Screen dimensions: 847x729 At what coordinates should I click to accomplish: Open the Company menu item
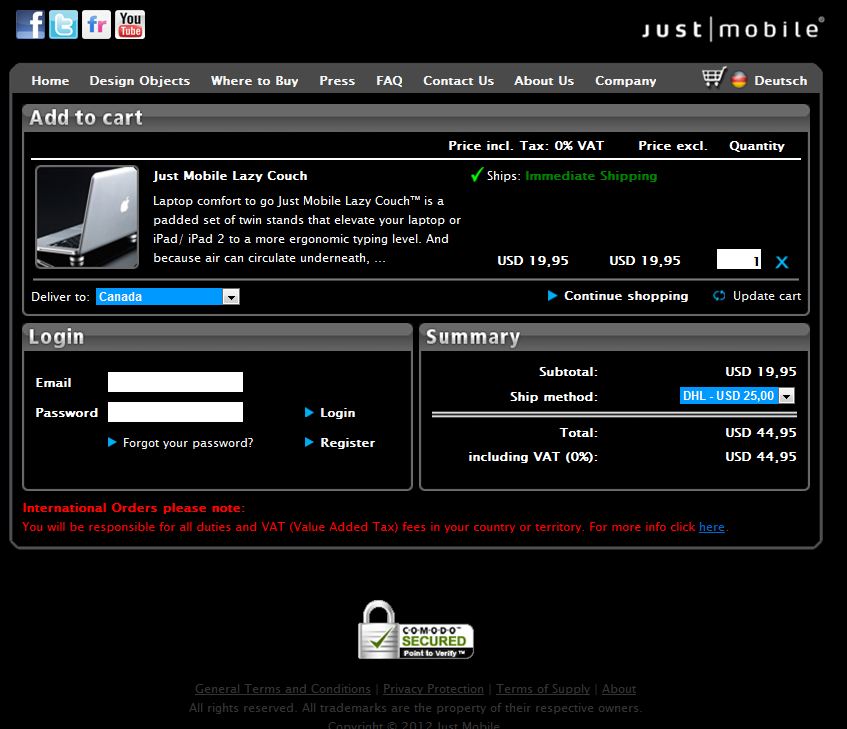pyautogui.click(x=626, y=81)
